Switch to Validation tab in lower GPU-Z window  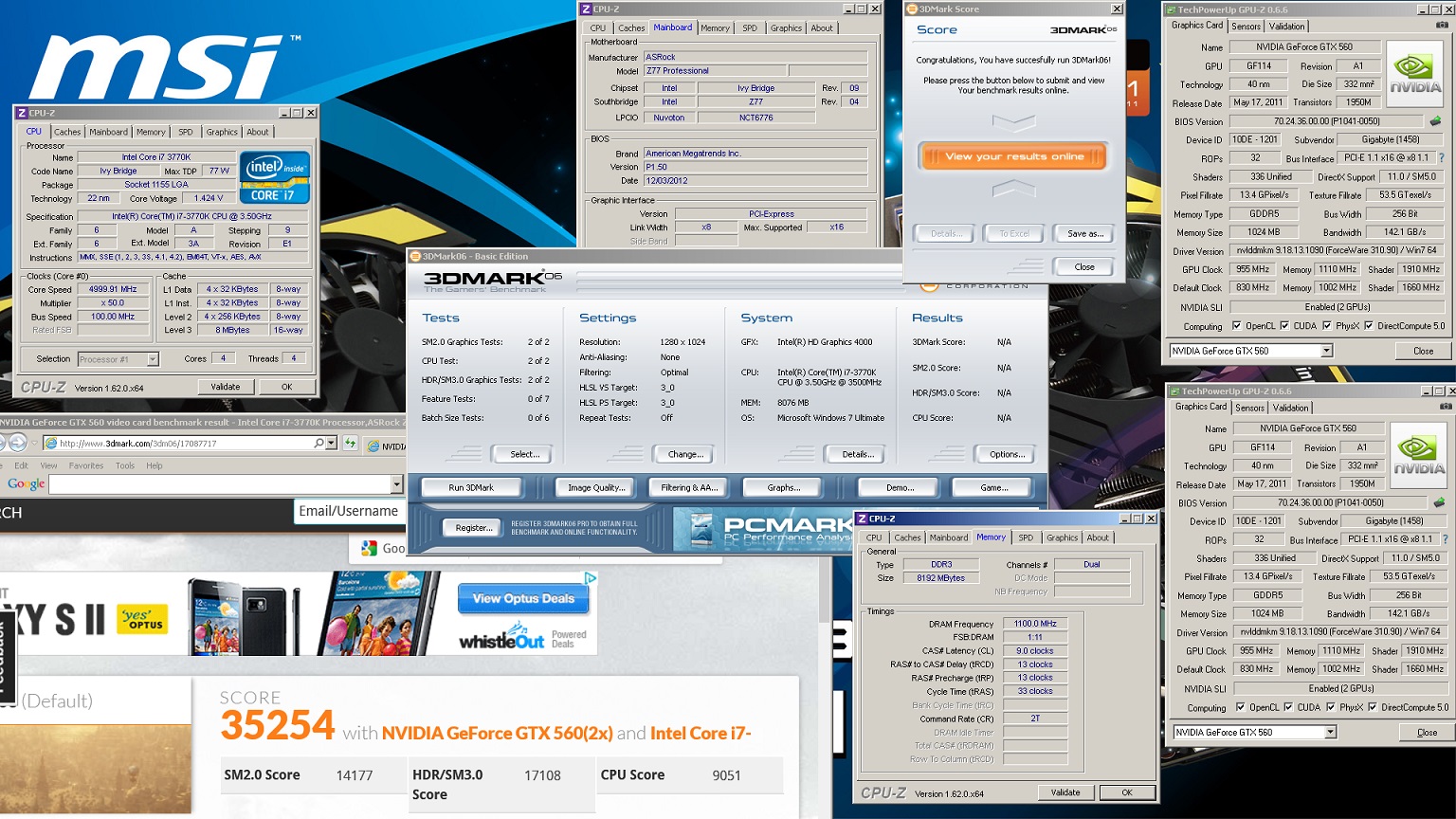[1290, 408]
